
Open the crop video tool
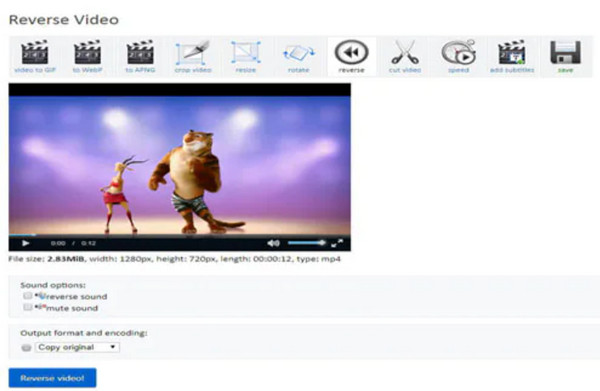[193, 56]
